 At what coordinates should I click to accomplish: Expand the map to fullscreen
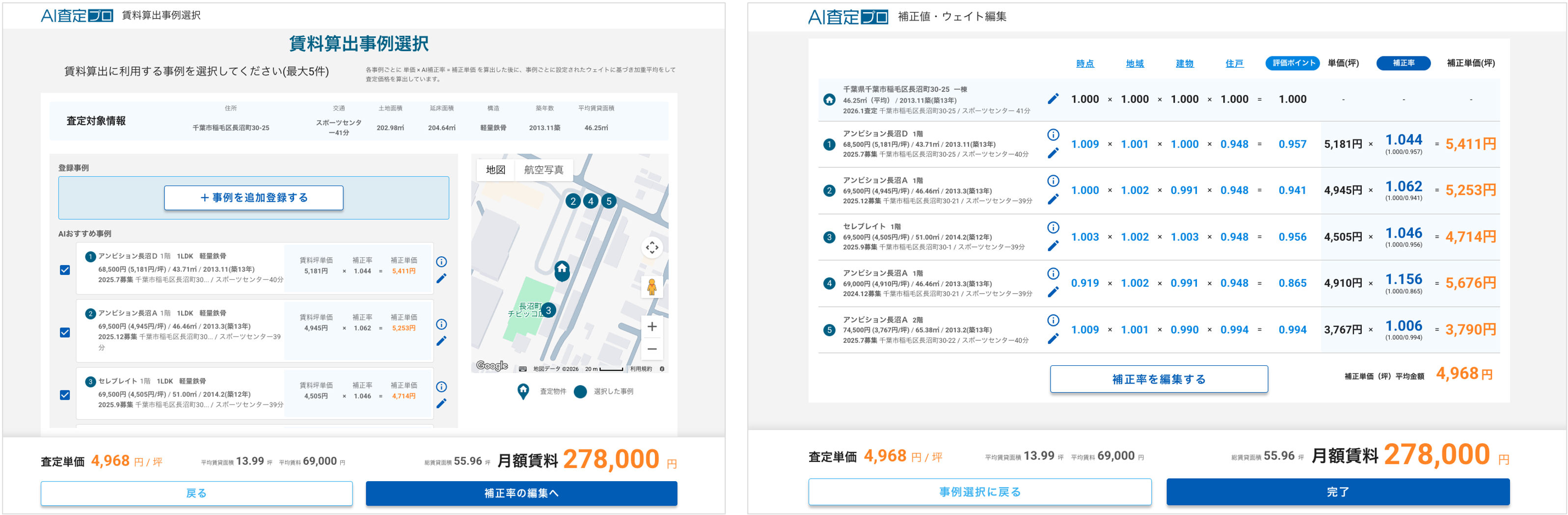651,248
